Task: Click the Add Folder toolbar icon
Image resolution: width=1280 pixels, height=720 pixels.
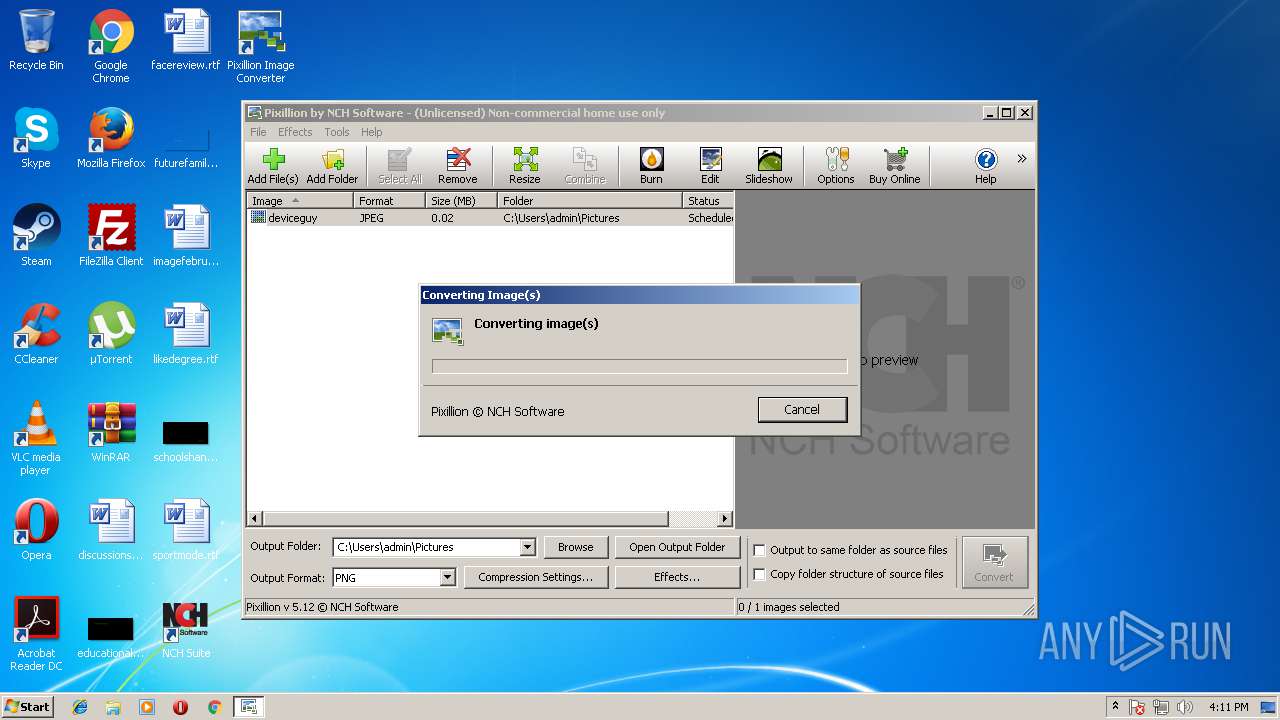Action: click(332, 166)
